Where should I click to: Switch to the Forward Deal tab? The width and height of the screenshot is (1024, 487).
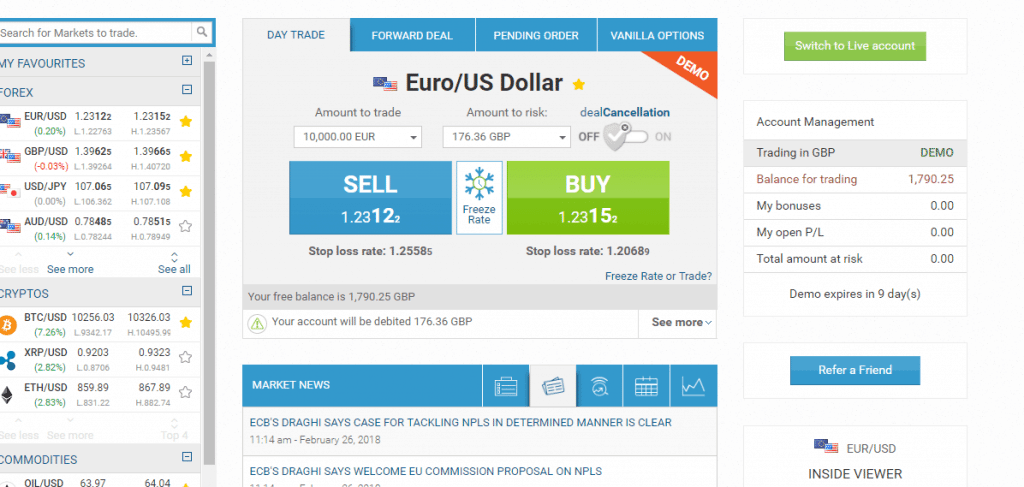coord(412,36)
